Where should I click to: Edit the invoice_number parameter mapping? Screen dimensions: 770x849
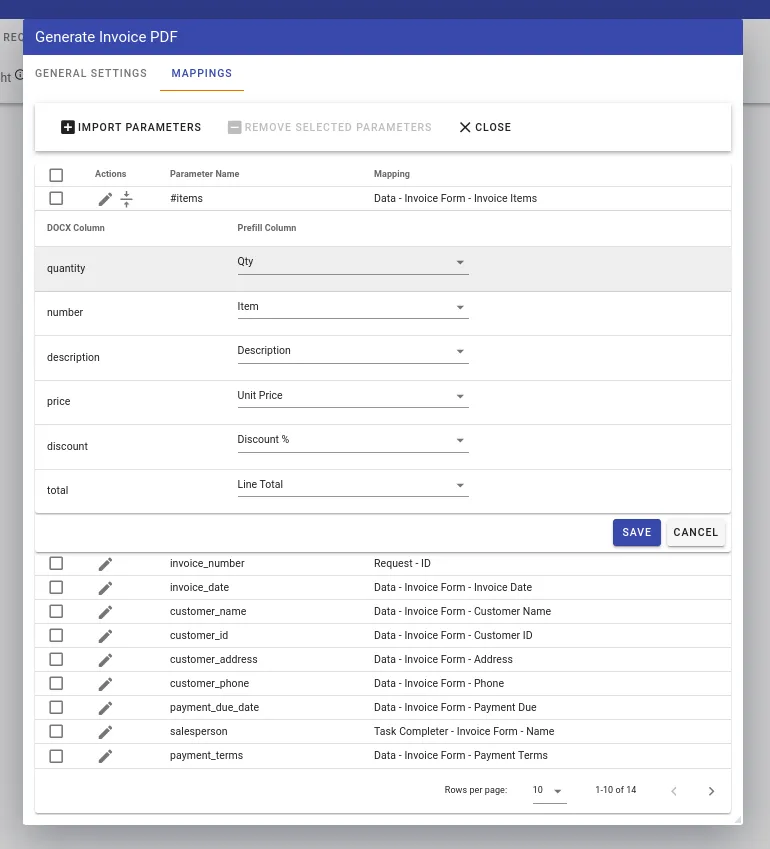click(105, 564)
